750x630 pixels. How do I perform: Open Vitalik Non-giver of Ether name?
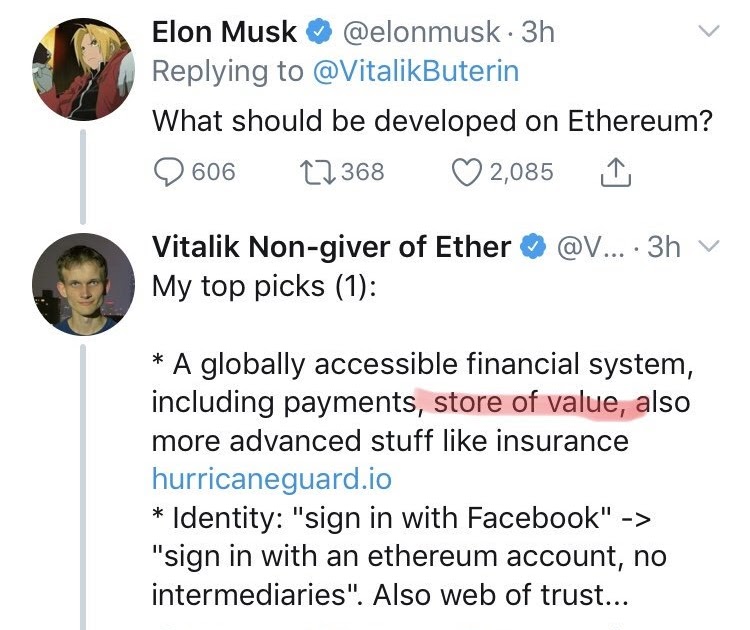click(331, 247)
